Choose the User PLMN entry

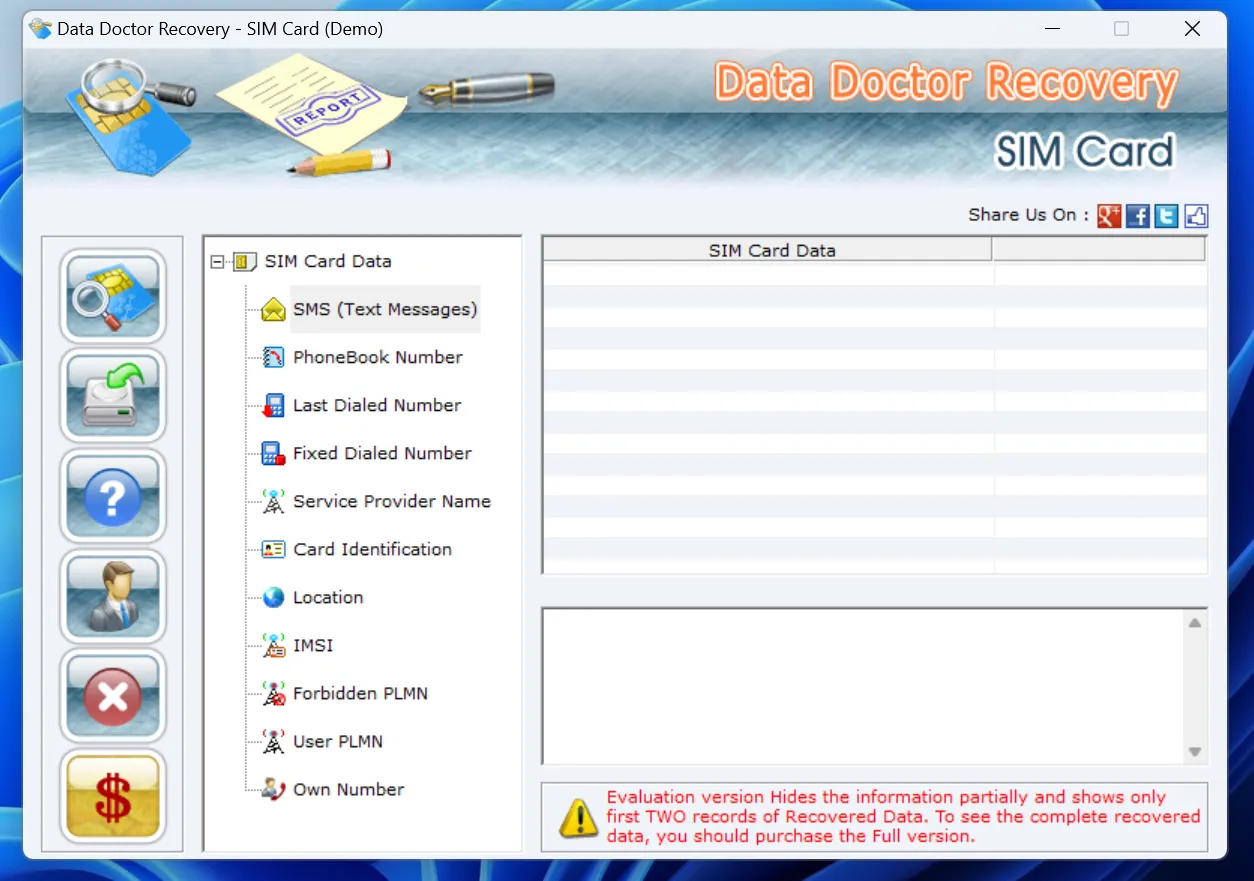[x=338, y=742]
